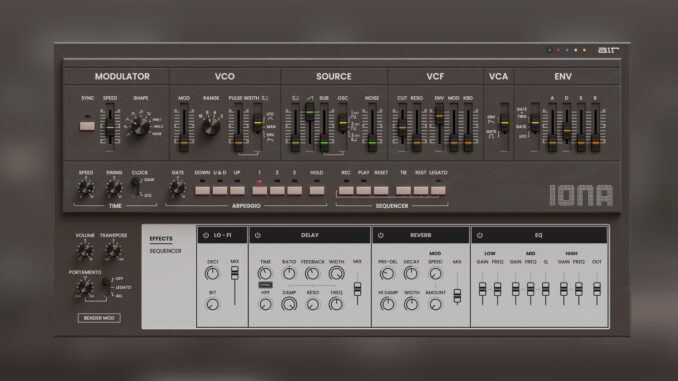This screenshot has height=381, width=678.
Task: Click the Reverb DECAY knob
Action: tap(411, 273)
